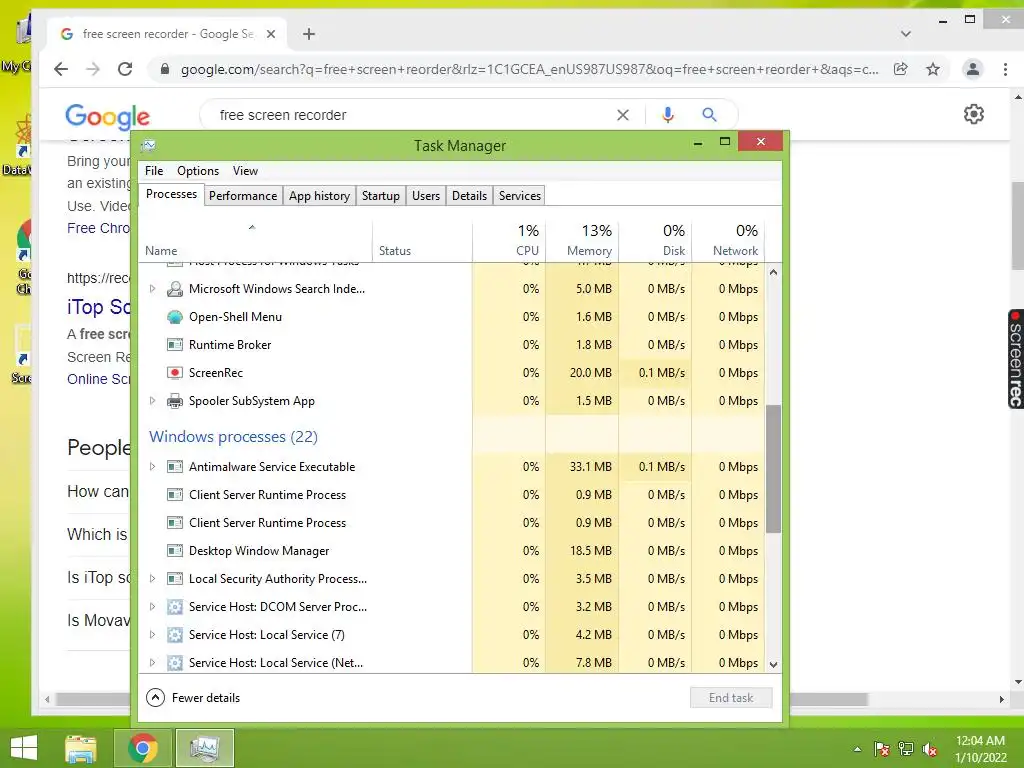Expand the Spooler SubSystem App row
Screen dimensions: 1024x768
pyautogui.click(x=152, y=401)
